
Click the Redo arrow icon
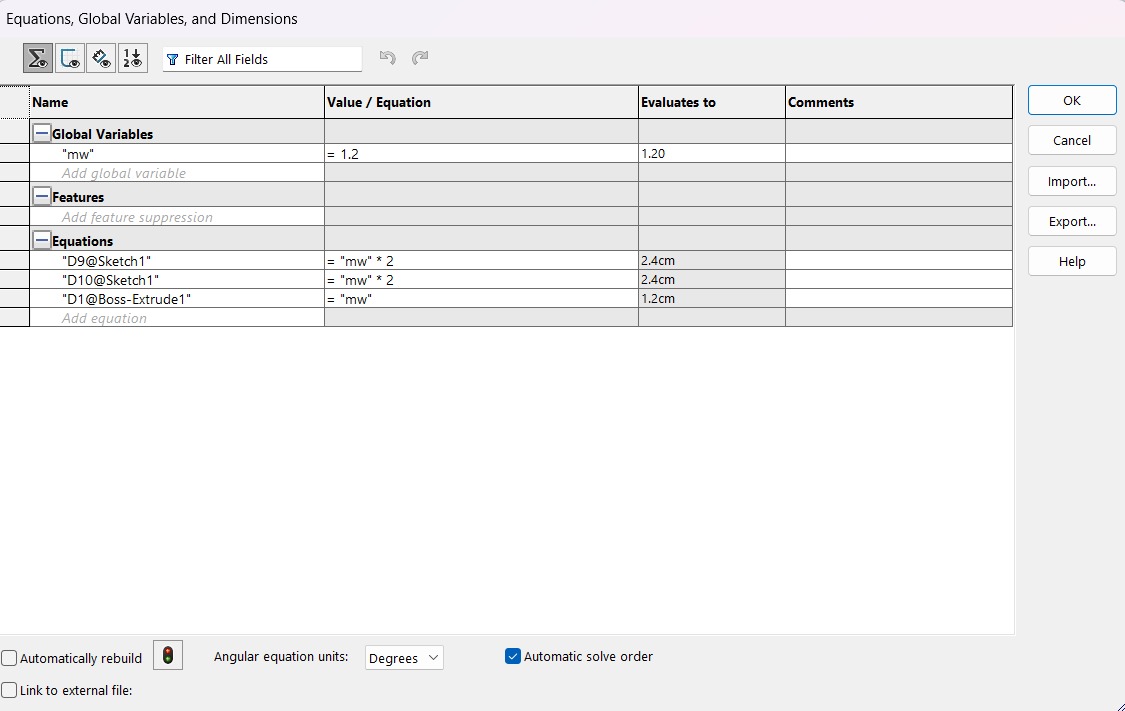[x=420, y=57]
